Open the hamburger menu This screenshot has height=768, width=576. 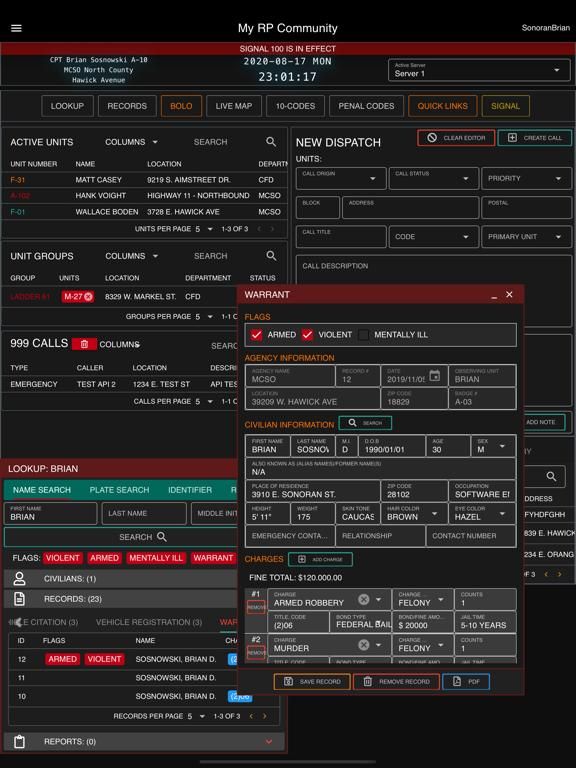coord(16,28)
